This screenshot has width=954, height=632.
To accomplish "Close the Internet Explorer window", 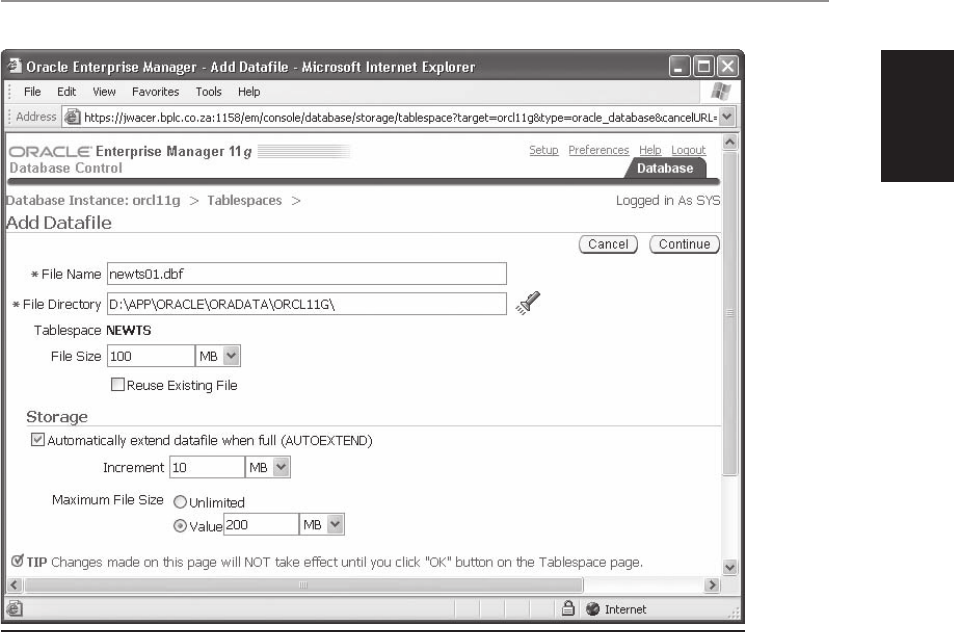I will tap(728, 66).
